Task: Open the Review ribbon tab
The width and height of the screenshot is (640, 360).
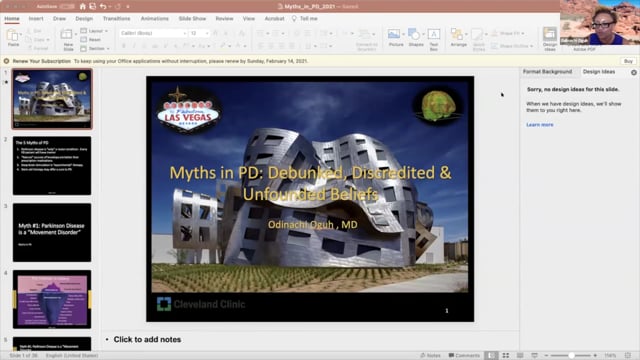Action: tap(224, 19)
